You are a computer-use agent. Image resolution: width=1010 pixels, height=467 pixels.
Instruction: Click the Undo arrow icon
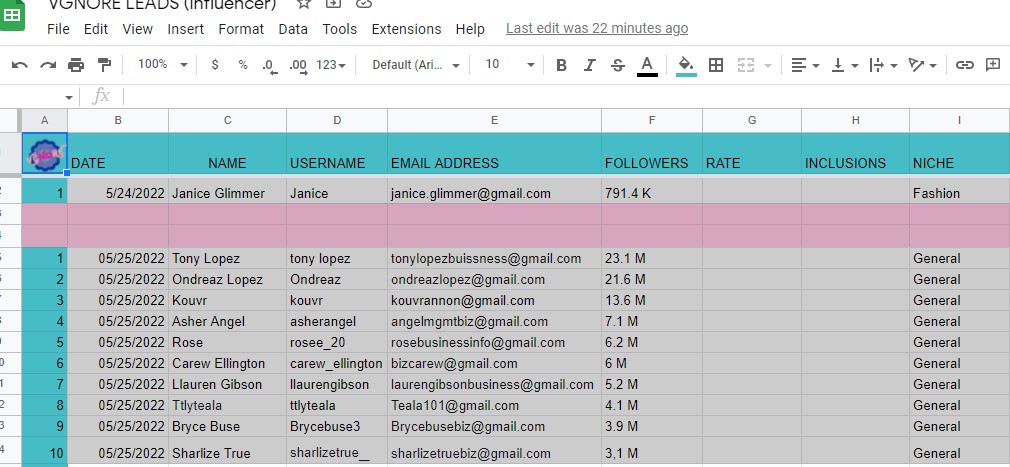[20, 65]
